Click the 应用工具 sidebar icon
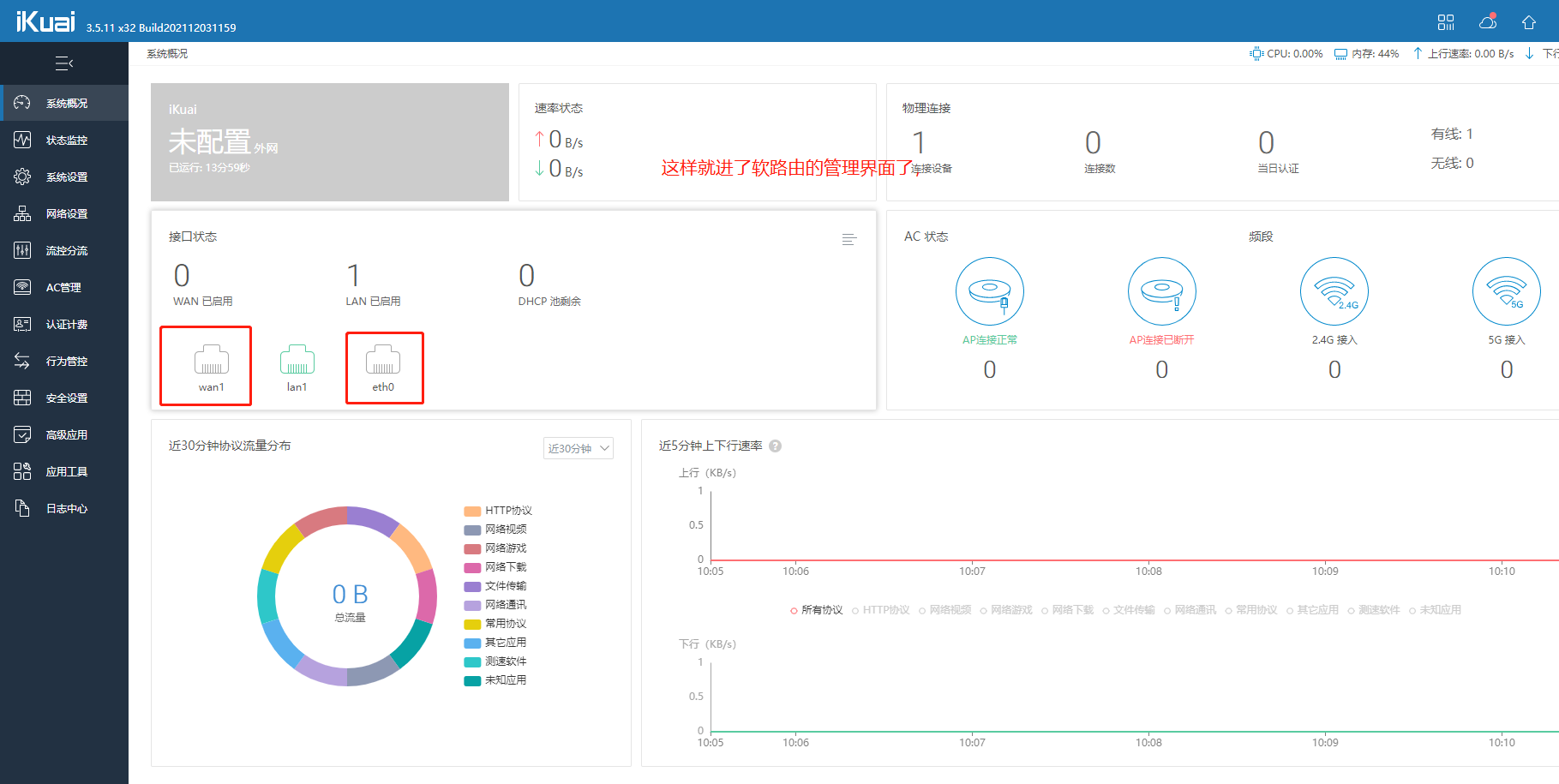Image resolution: width=1559 pixels, height=784 pixels. pyautogui.click(x=22, y=471)
